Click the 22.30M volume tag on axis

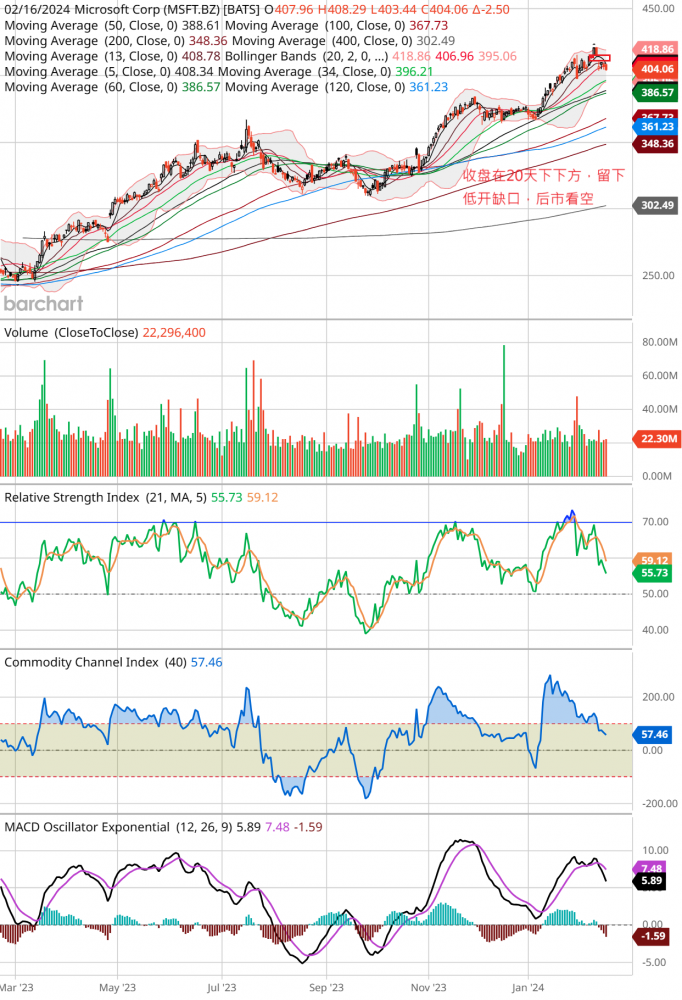coord(656,439)
